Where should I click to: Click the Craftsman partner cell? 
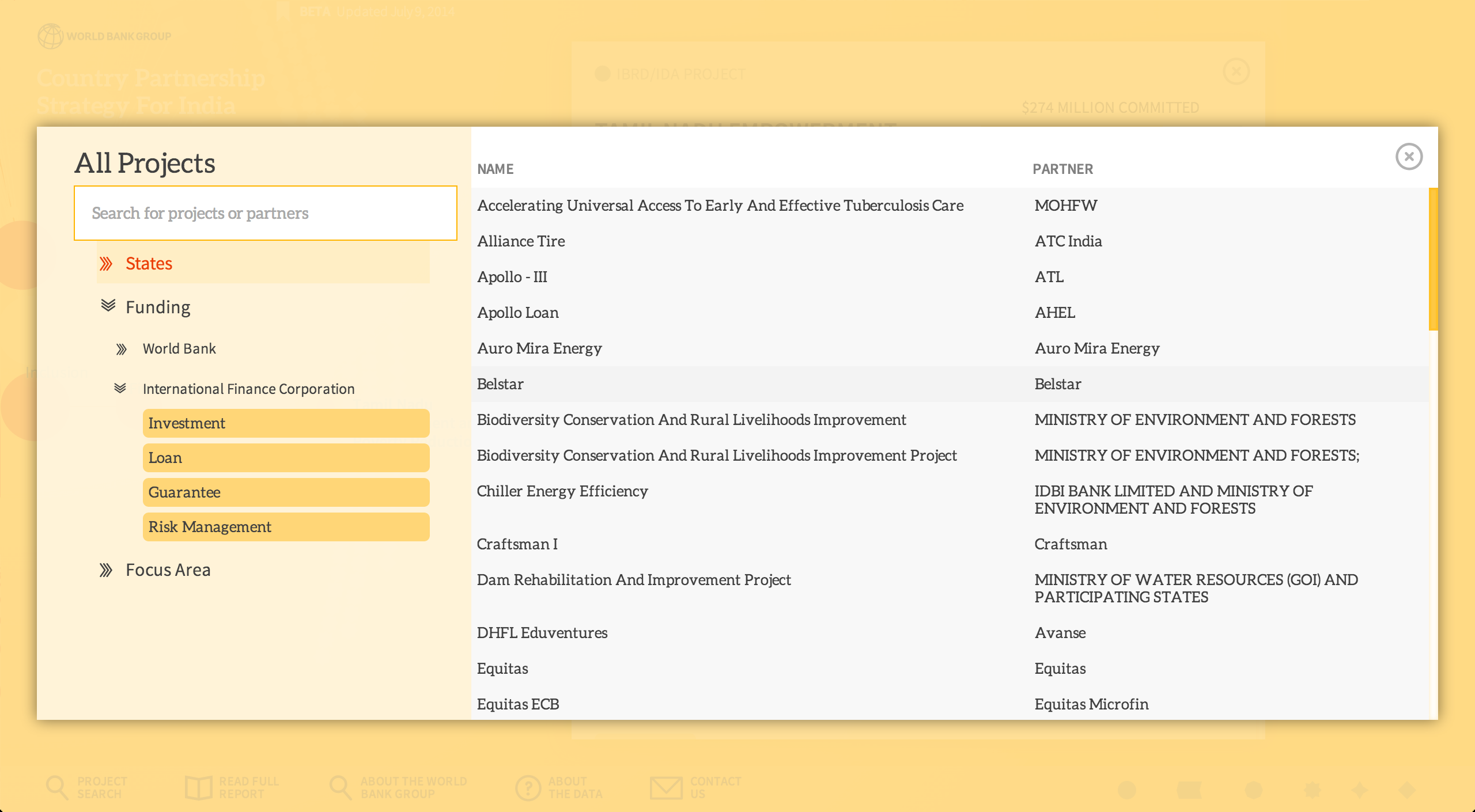click(1071, 544)
